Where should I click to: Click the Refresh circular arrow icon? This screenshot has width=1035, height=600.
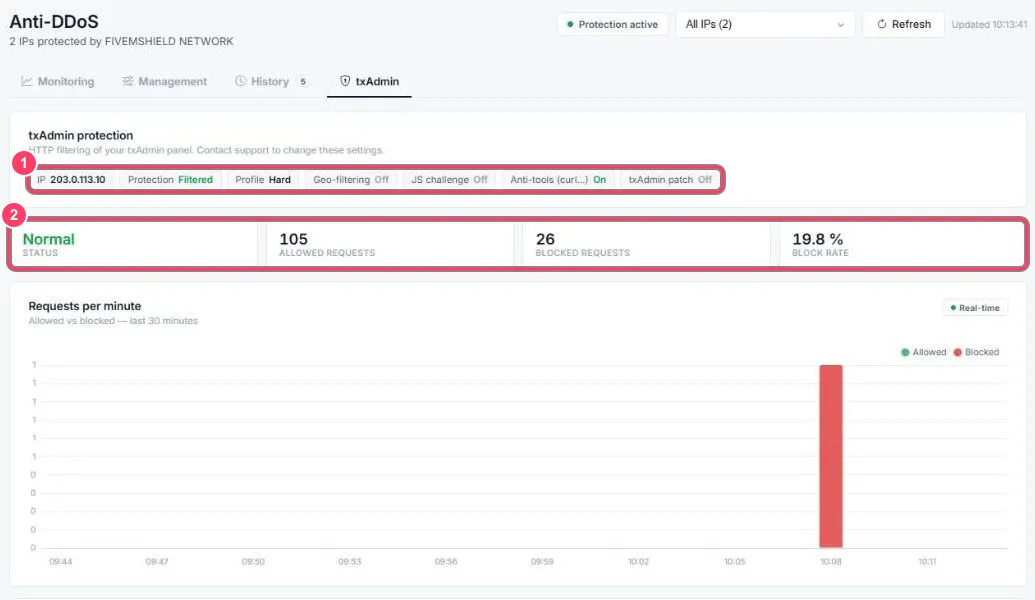tap(881, 24)
